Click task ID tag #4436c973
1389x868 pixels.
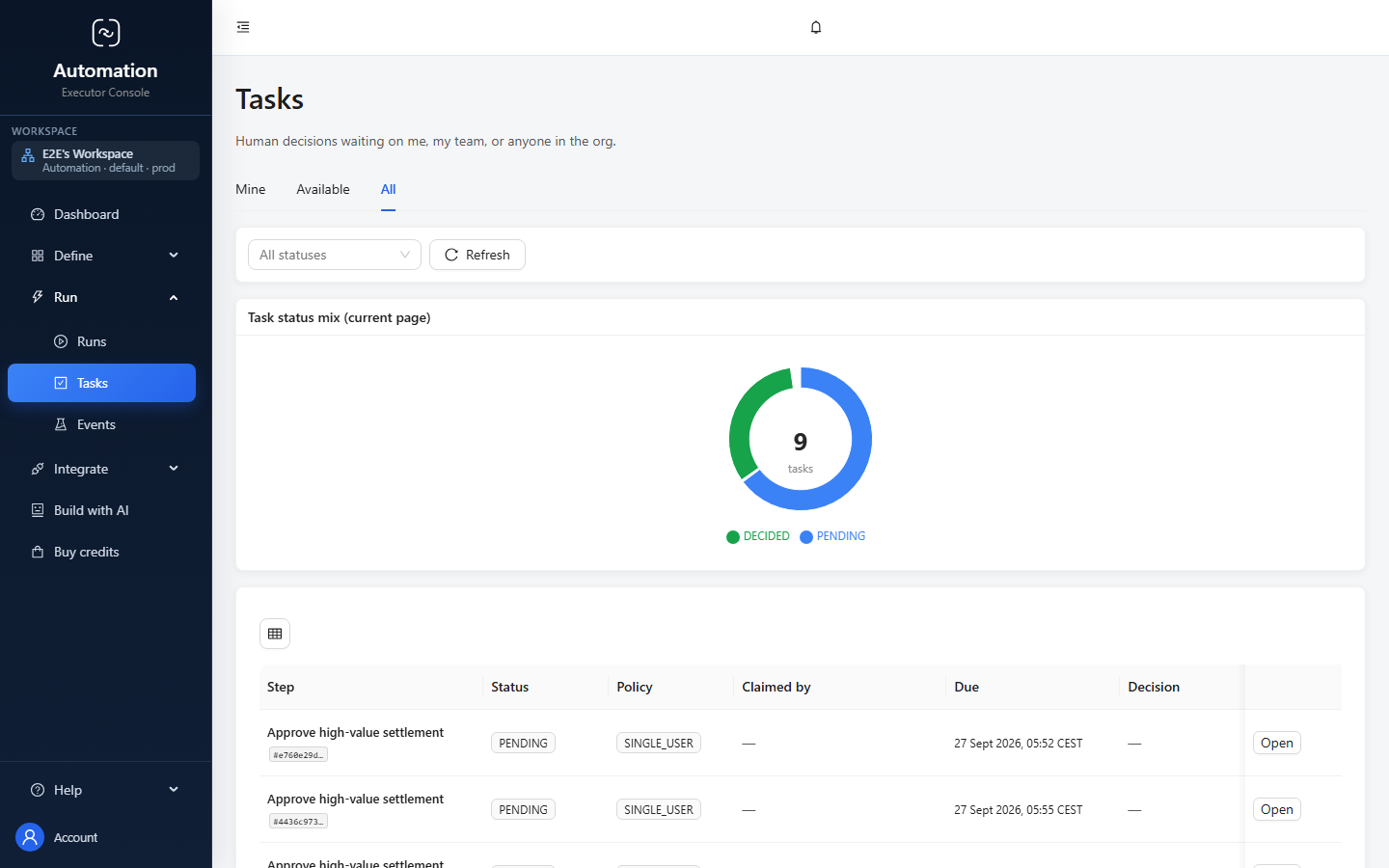[x=298, y=822]
